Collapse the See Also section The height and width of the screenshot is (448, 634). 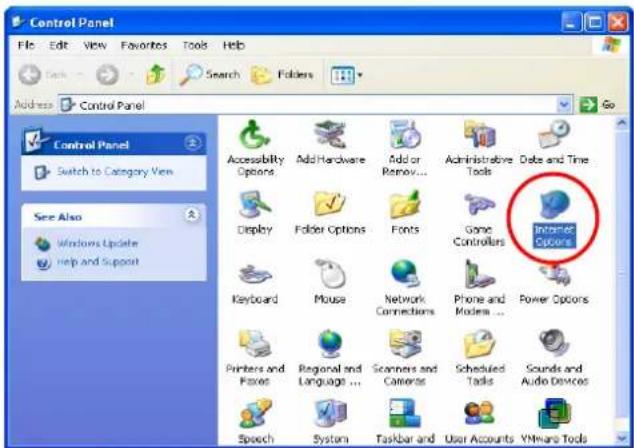(192, 215)
